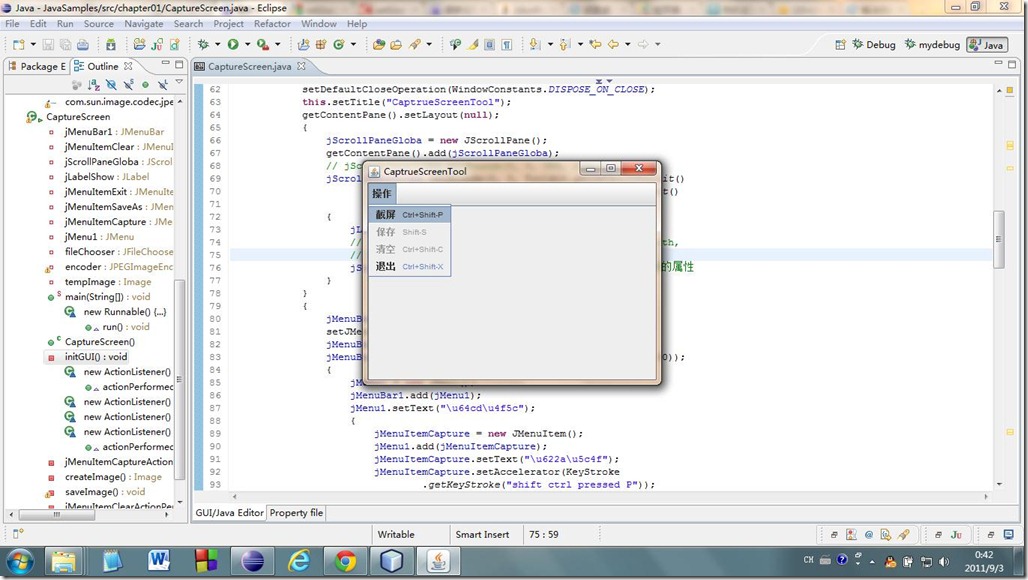Screen dimensions: 1028x580
Task: Open the Outline view menu dropdown triangle
Action: pos(179,84)
